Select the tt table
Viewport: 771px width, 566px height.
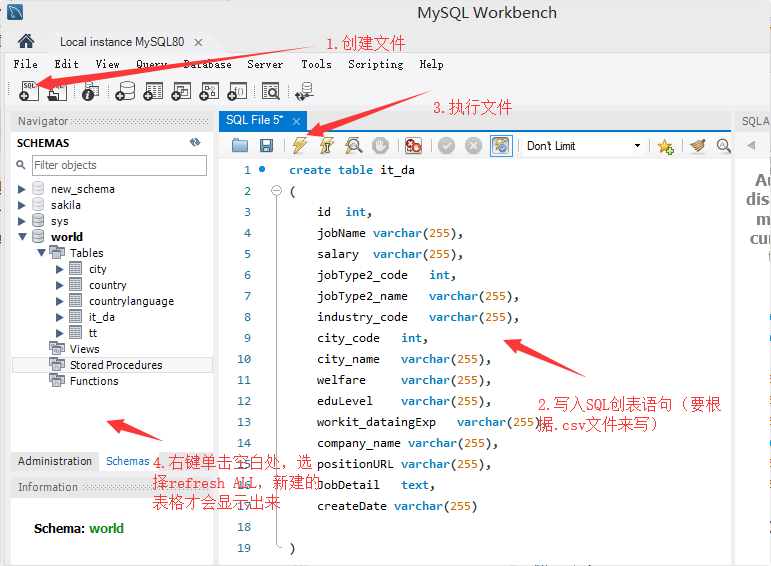click(93, 333)
